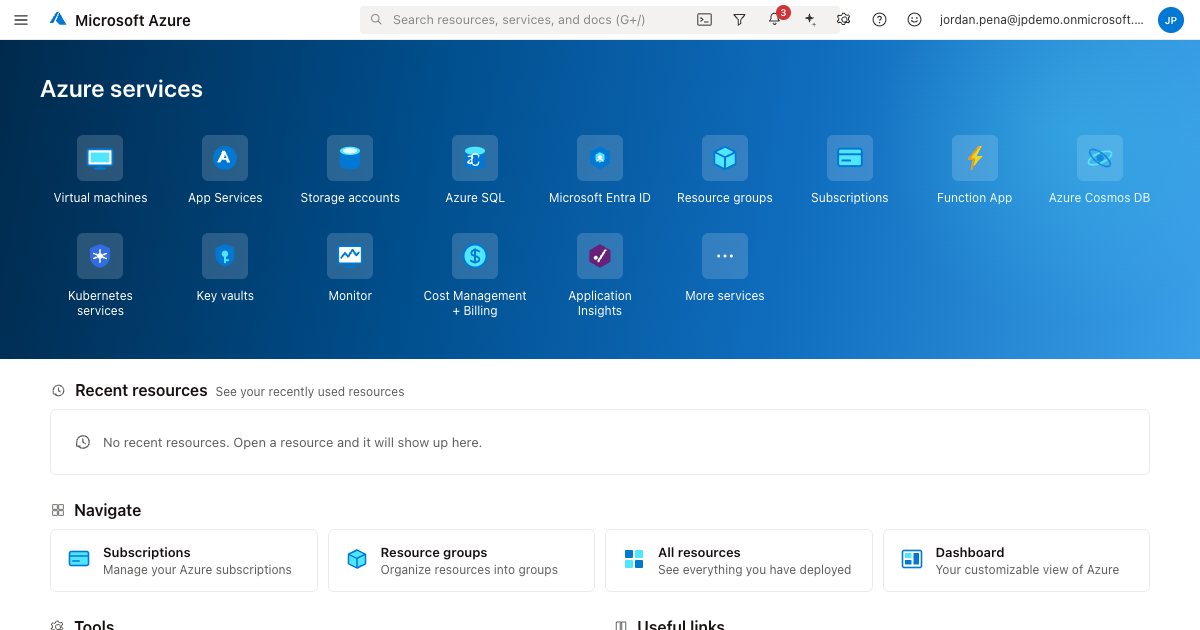This screenshot has height=630, width=1200.
Task: Open Storage accounts service
Action: [350, 170]
